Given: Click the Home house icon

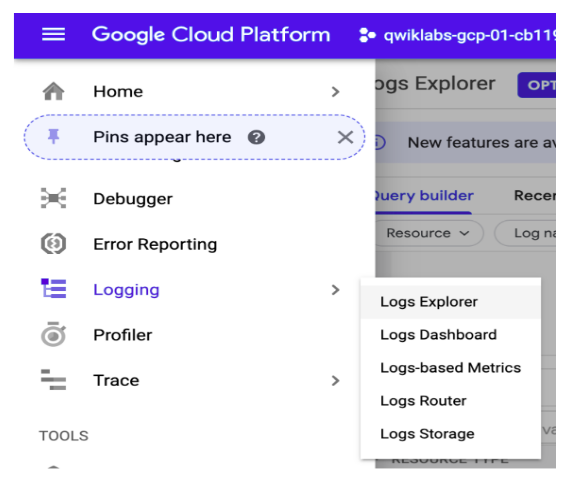Looking at the screenshot, I should pos(53,91).
